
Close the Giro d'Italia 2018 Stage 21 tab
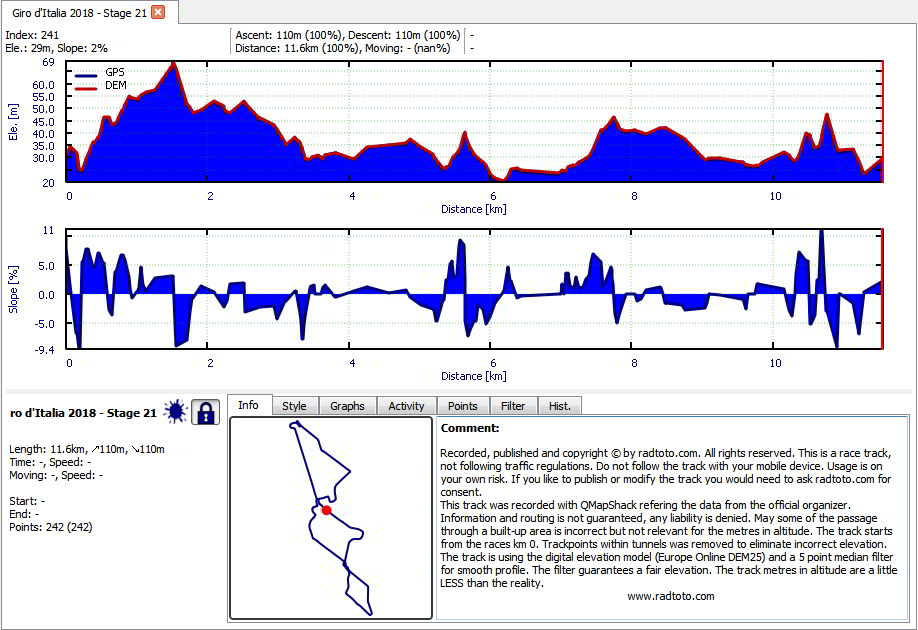[x=158, y=12]
